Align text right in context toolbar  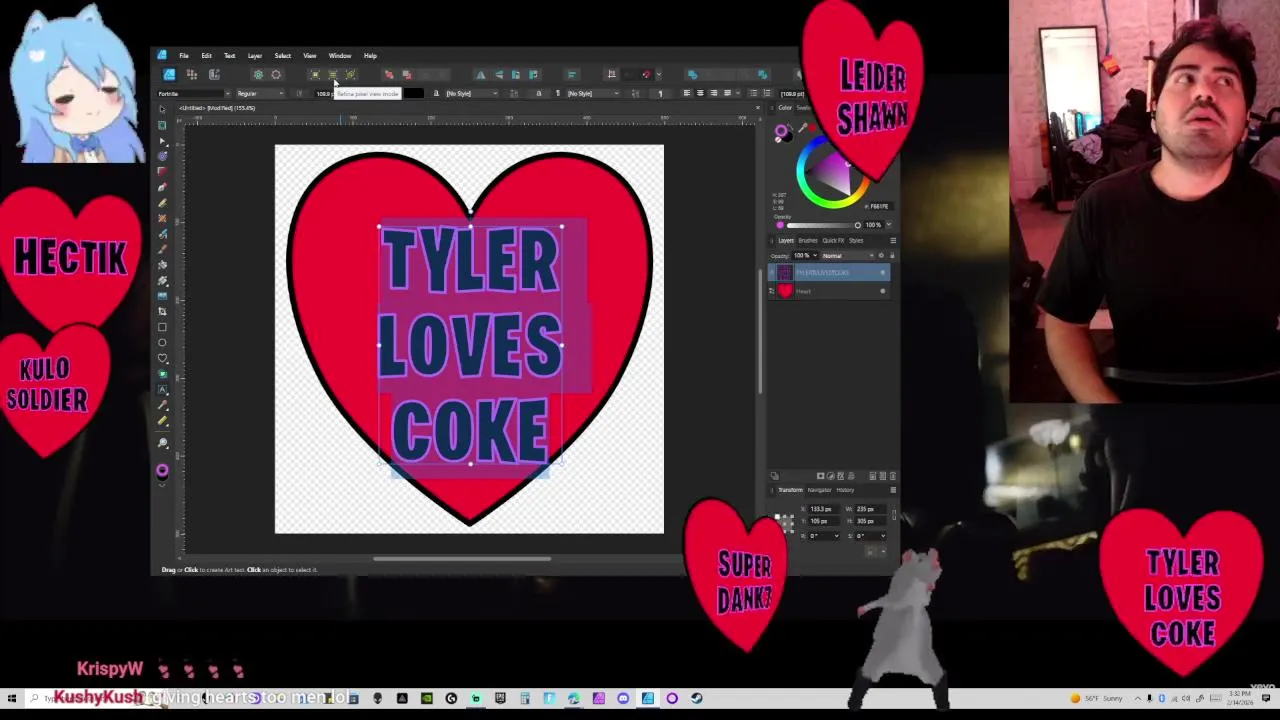[x=713, y=94]
